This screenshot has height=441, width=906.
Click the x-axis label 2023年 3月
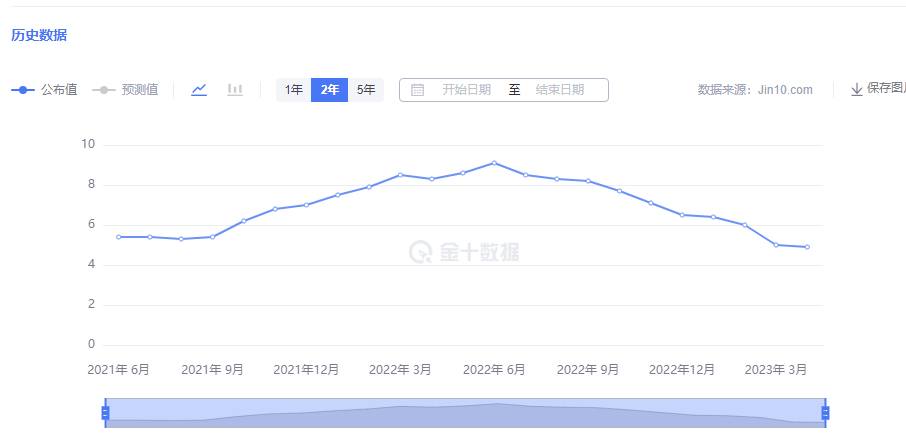pos(776,370)
